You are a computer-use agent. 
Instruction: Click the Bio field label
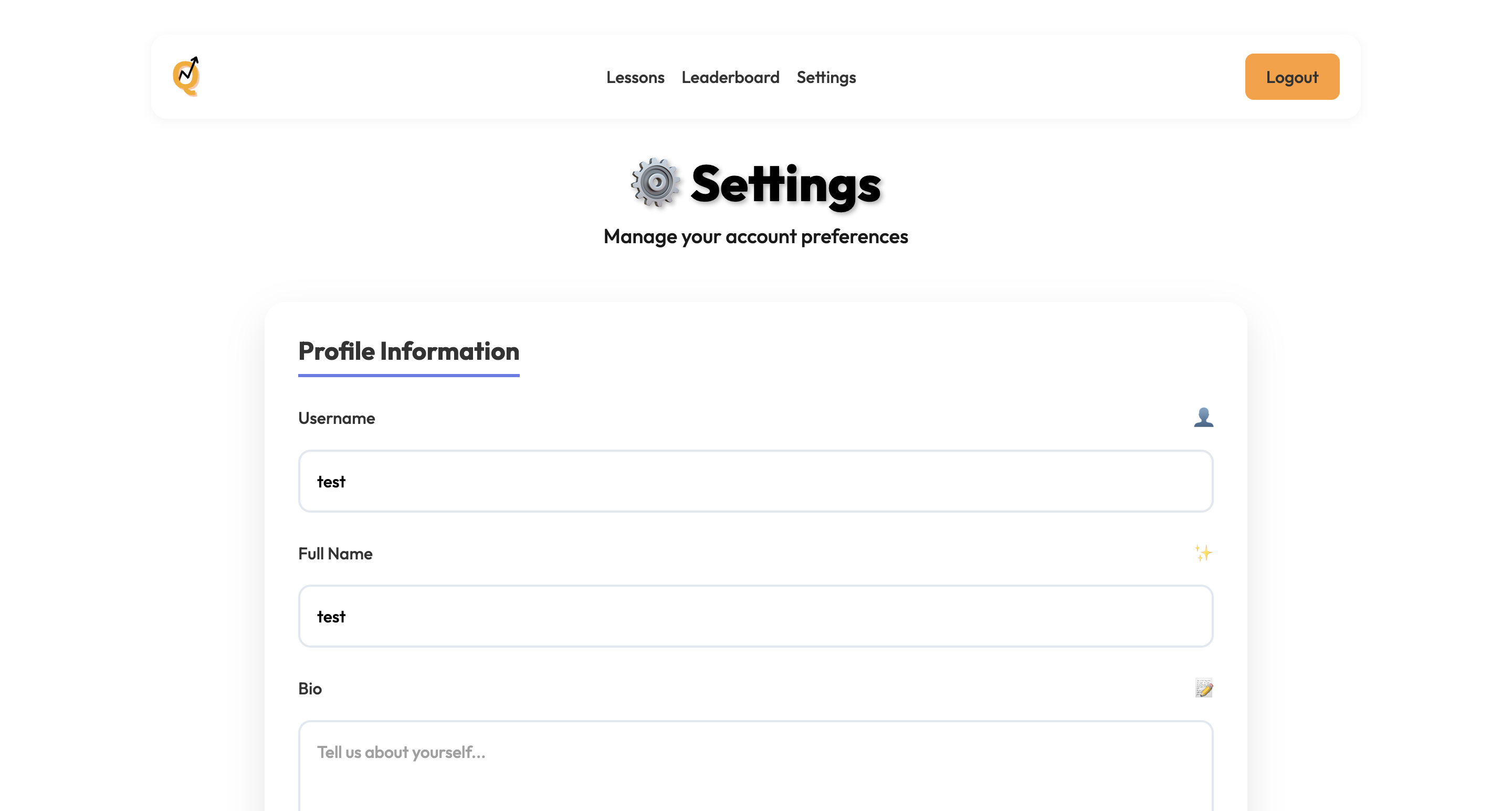(310, 688)
